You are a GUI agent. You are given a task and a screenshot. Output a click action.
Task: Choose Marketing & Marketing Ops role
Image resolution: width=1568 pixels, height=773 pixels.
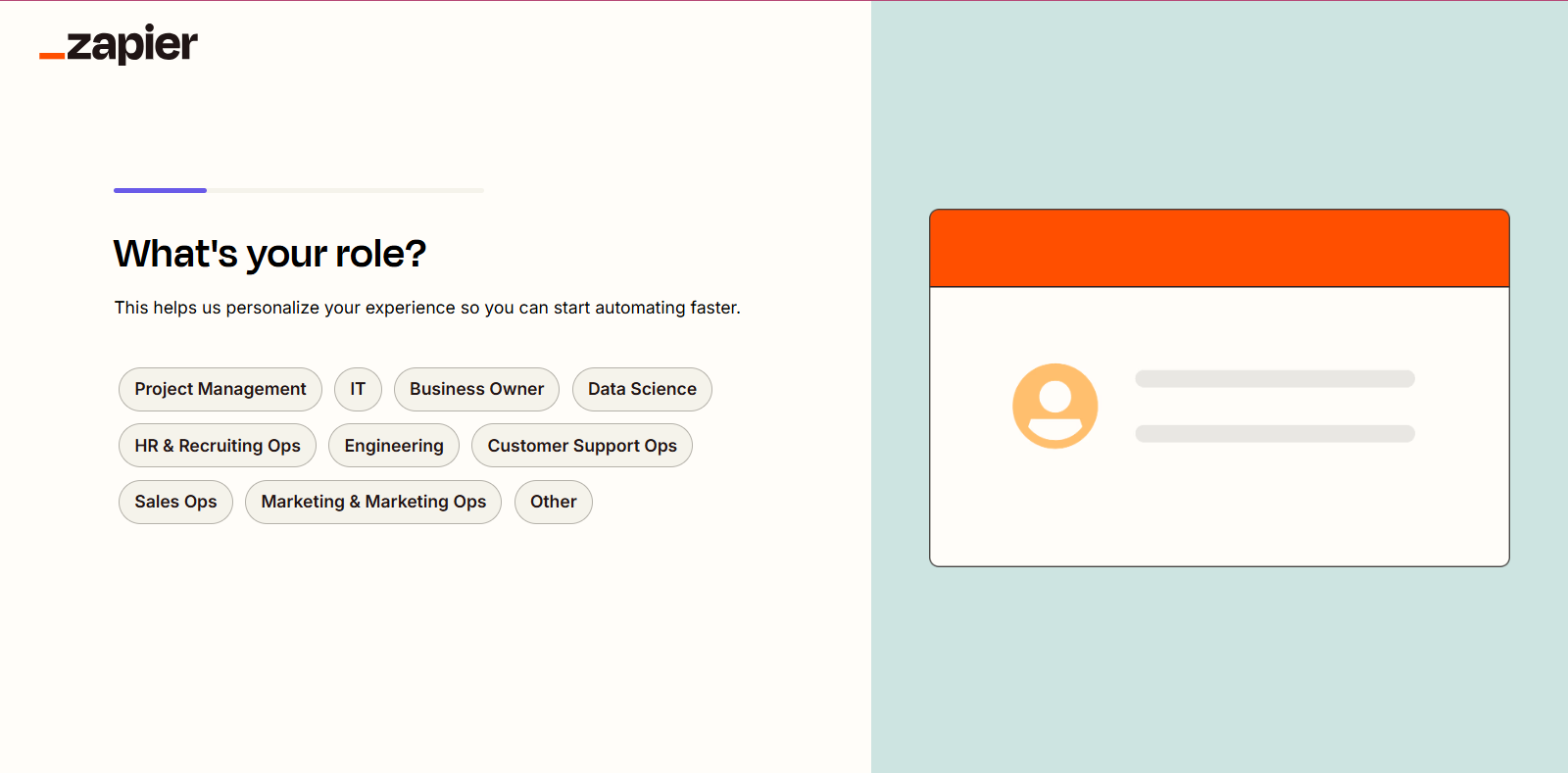coord(373,502)
